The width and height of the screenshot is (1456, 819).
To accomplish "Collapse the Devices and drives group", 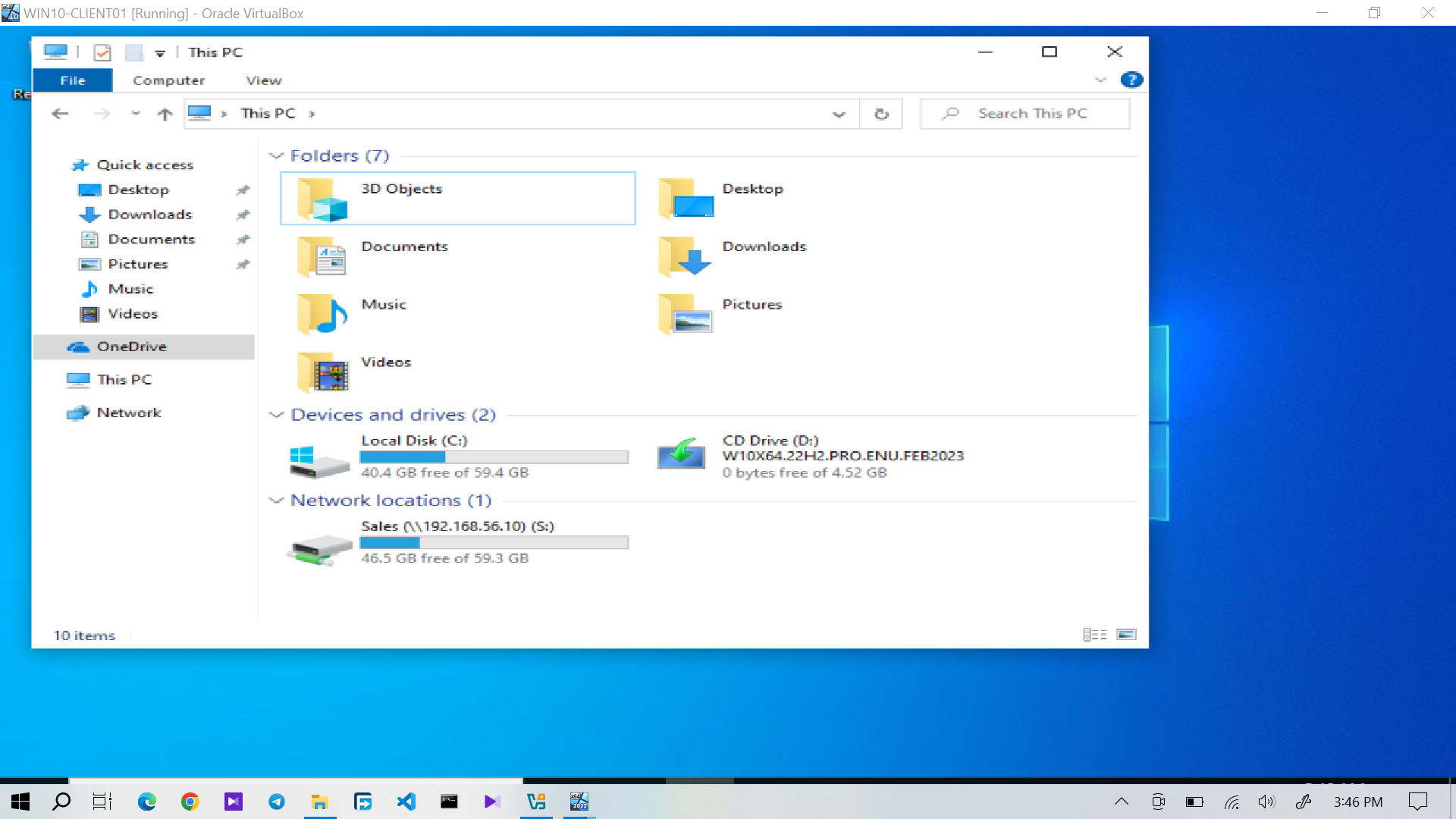I will (x=277, y=415).
